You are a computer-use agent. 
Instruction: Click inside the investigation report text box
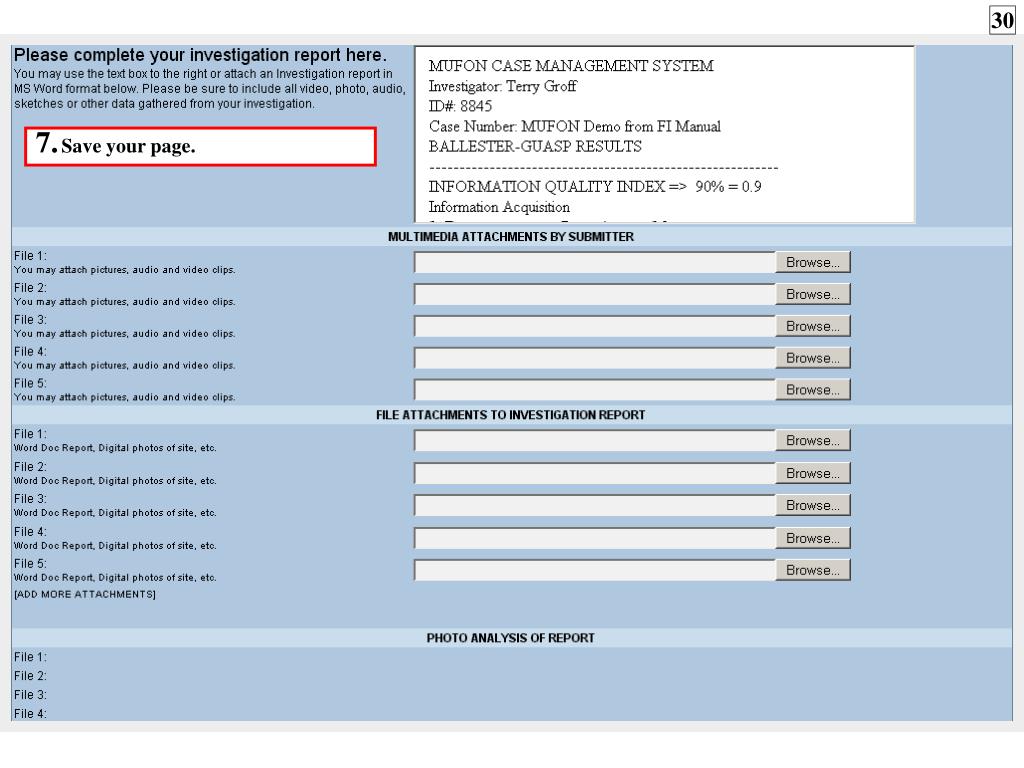tap(664, 135)
